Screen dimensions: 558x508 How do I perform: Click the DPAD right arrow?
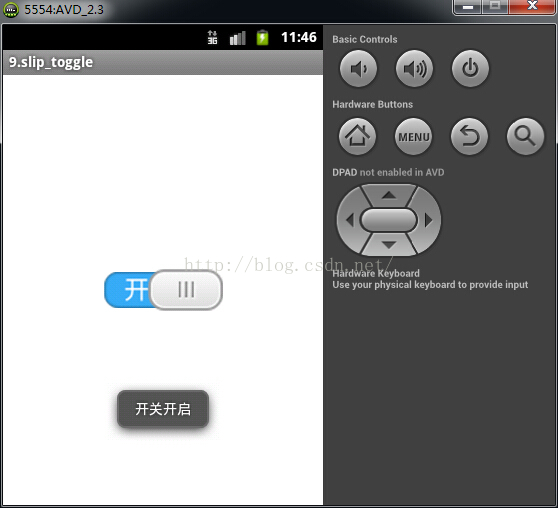tap(428, 220)
